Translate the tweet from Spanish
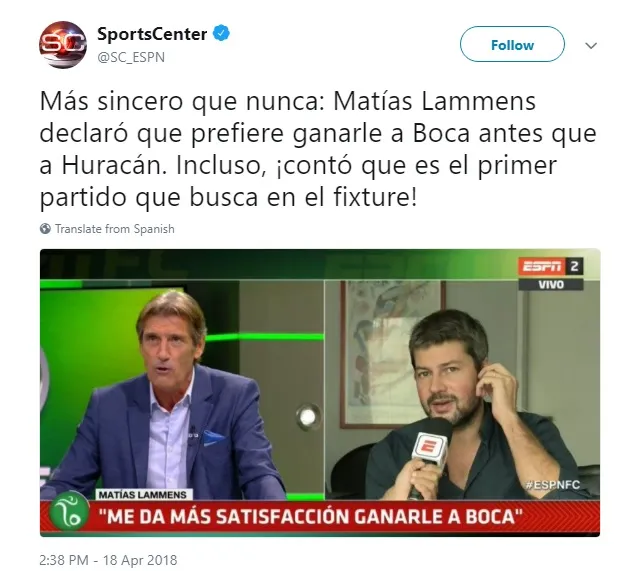Image resolution: width=635 pixels, height=571 pixels. [115, 229]
